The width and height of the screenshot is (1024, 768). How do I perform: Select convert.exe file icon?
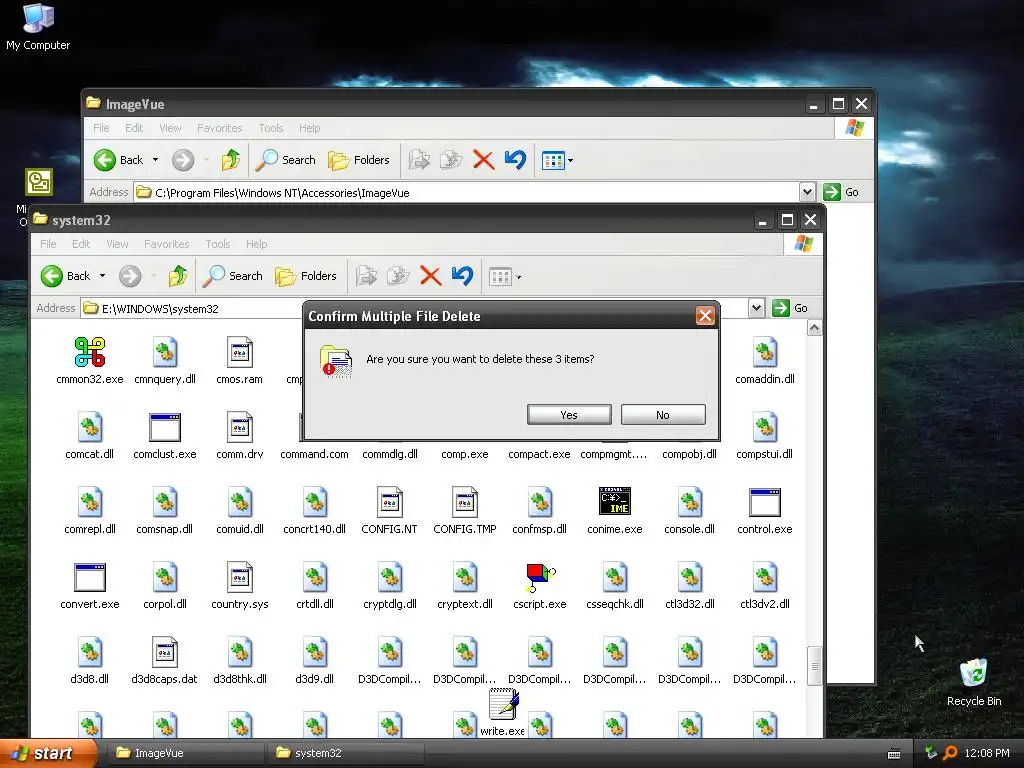pyautogui.click(x=89, y=577)
